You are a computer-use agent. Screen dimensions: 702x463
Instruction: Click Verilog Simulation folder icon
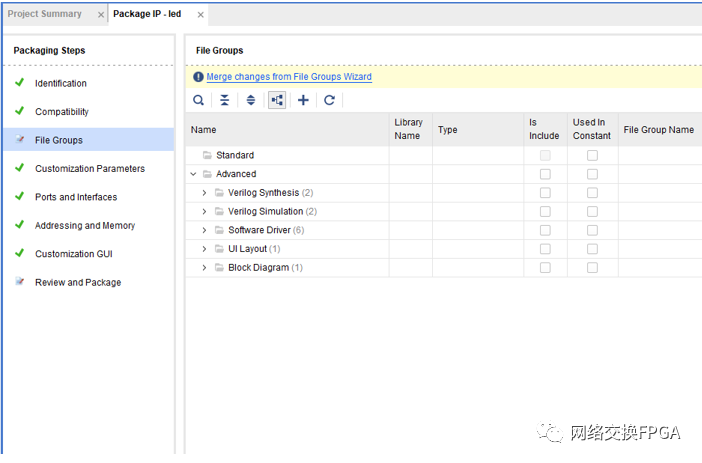pos(219,211)
